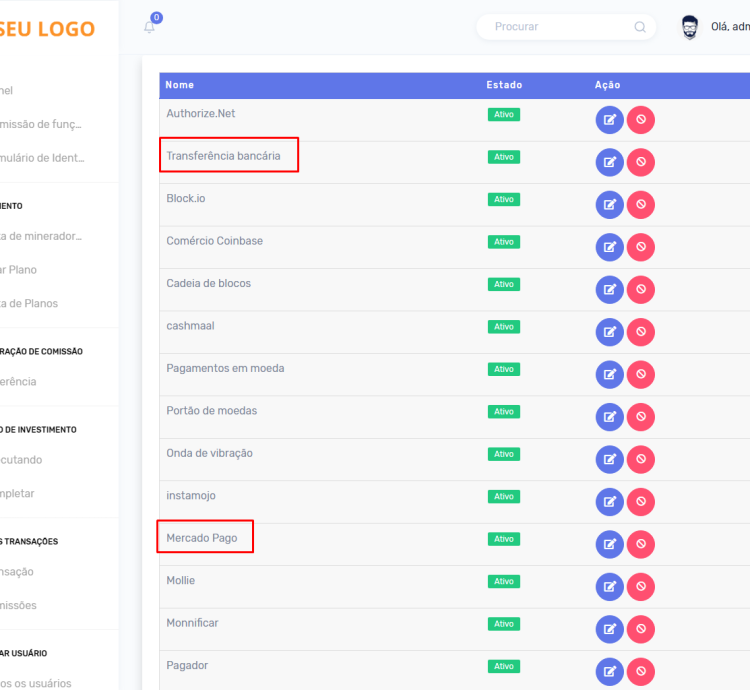Click the Nome column header

point(180,85)
